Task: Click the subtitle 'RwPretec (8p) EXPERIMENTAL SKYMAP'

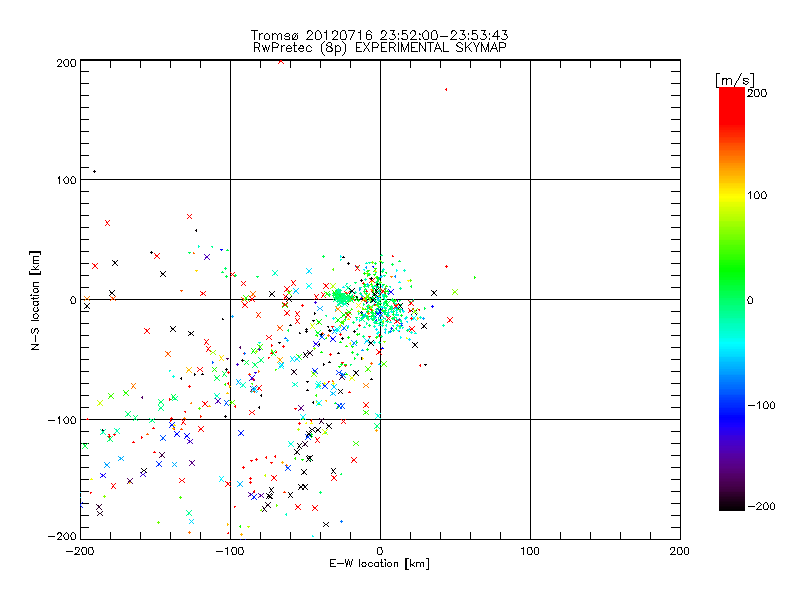Action: (380, 48)
